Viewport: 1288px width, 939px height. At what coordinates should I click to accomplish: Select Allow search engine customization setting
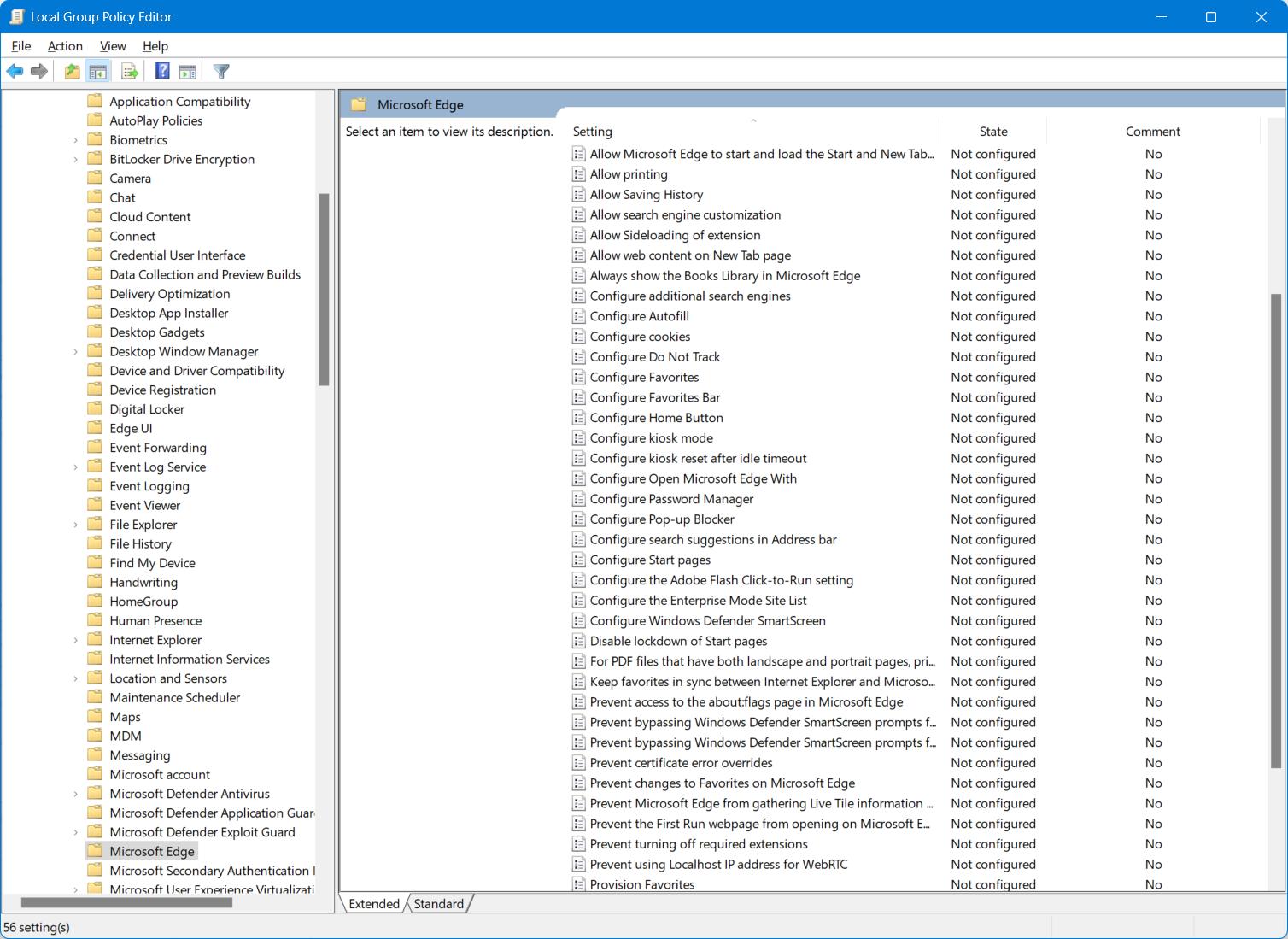[685, 215]
